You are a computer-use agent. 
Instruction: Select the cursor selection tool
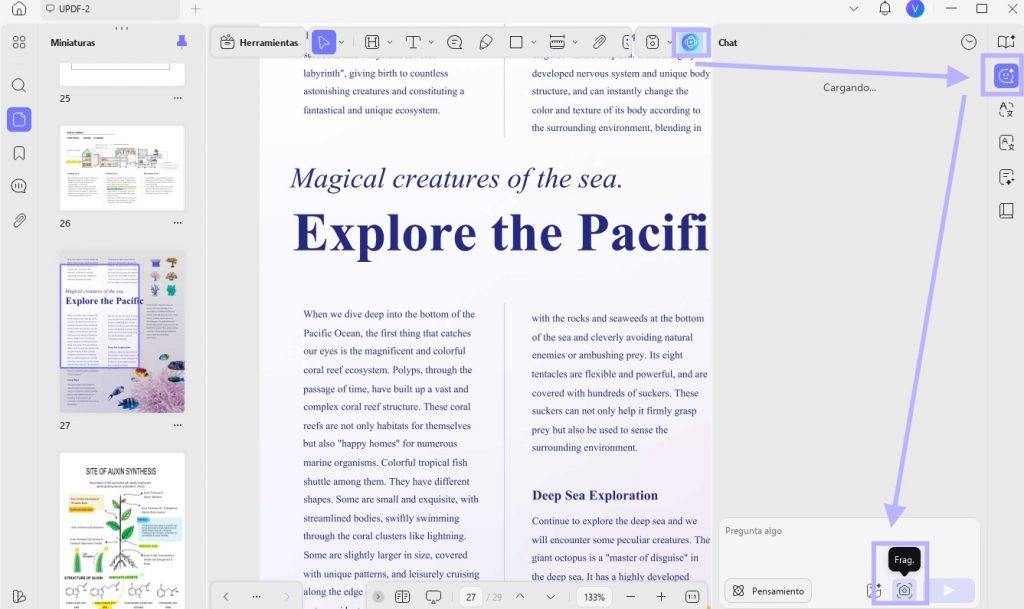323,42
